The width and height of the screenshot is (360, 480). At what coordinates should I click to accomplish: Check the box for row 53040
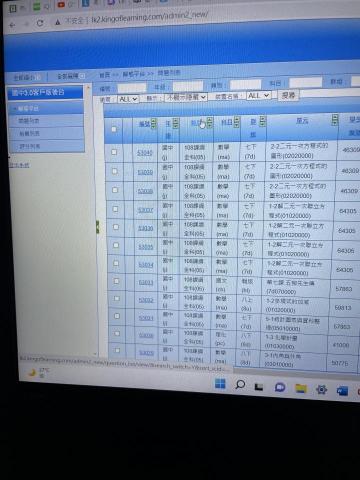click(x=114, y=152)
